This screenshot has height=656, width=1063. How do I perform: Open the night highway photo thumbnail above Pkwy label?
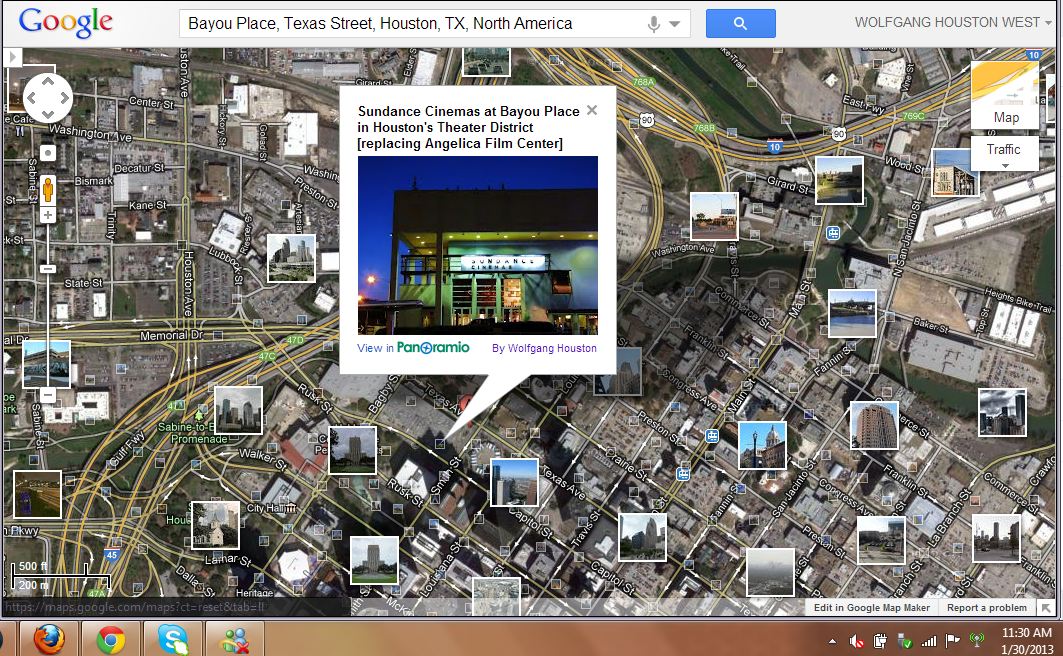click(x=37, y=495)
